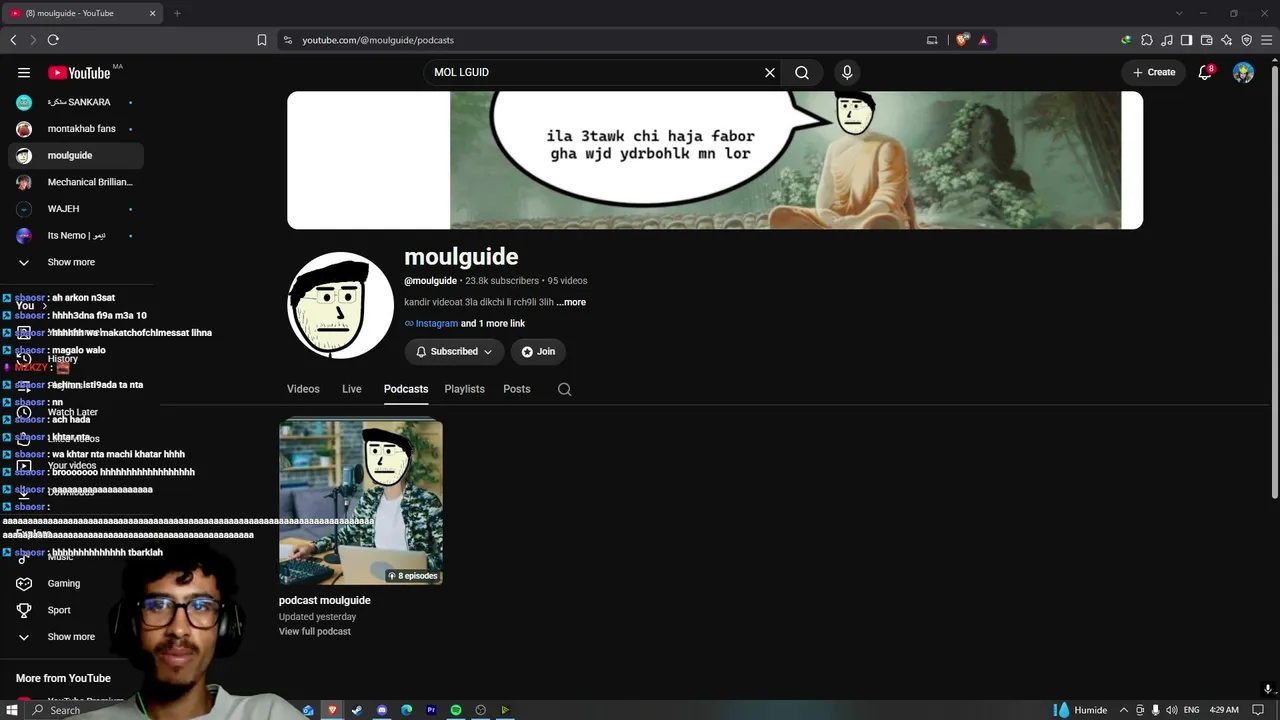Open the YouTube guide hamburger menu
1280x720 pixels.
[x=24, y=72]
